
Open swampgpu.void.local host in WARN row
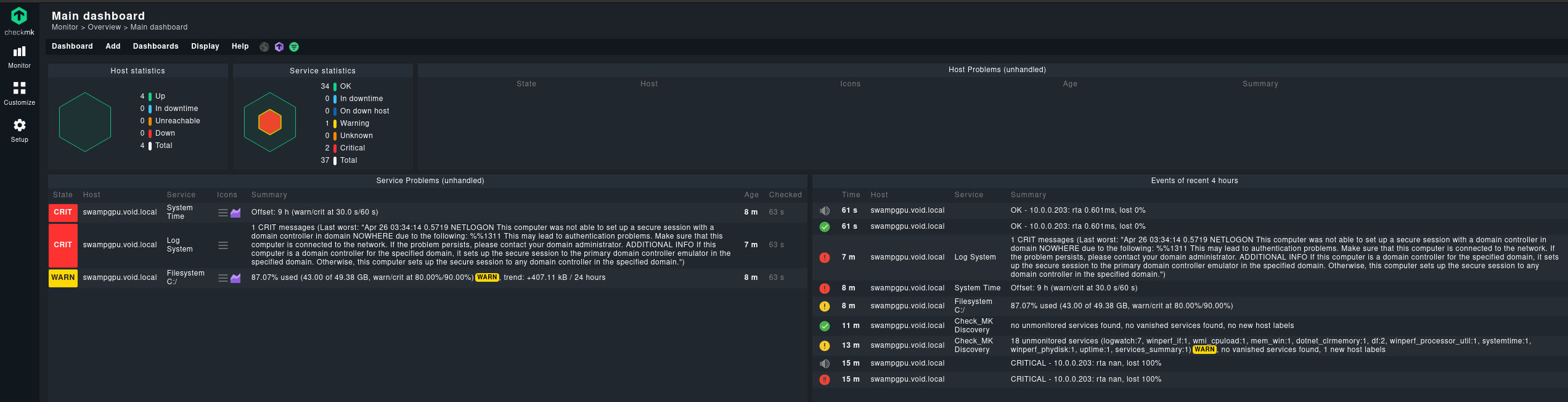(120, 277)
